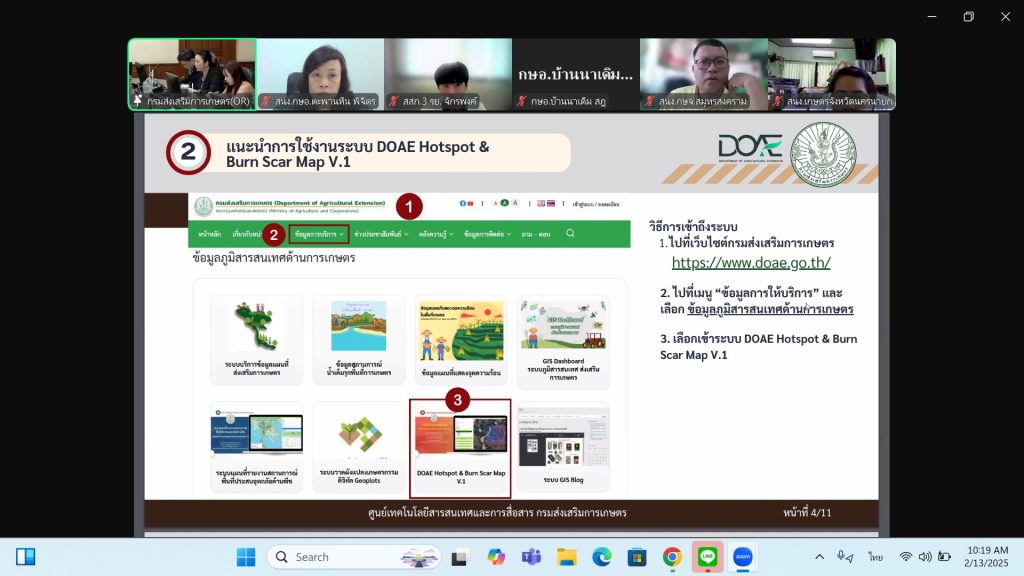Screen dimensions: 1024x576
Task: Click the slide title แนะนำการใช้งานระบบ DOAE Hotspot
Action: tap(357, 153)
